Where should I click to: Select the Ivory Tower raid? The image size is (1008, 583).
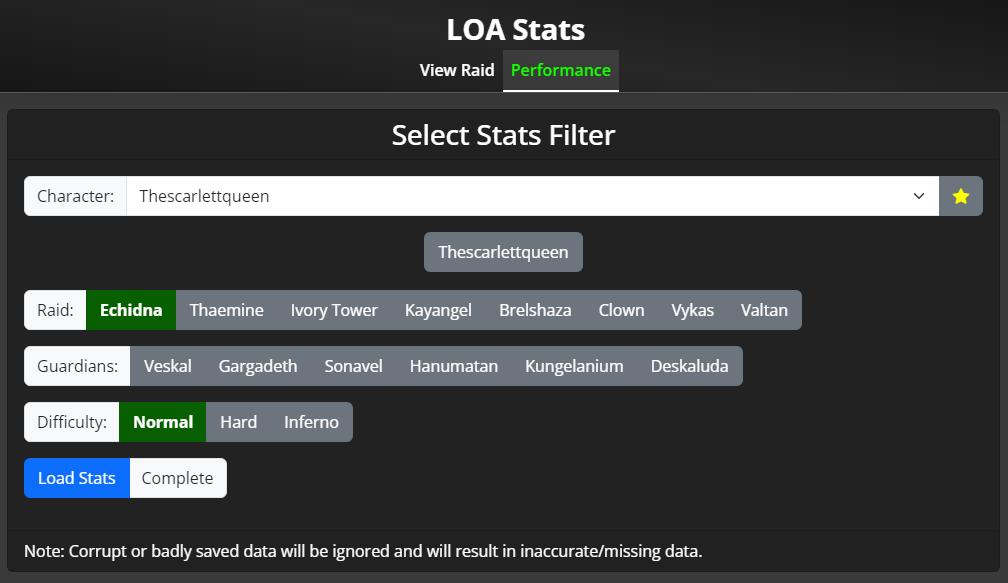pyautogui.click(x=334, y=310)
